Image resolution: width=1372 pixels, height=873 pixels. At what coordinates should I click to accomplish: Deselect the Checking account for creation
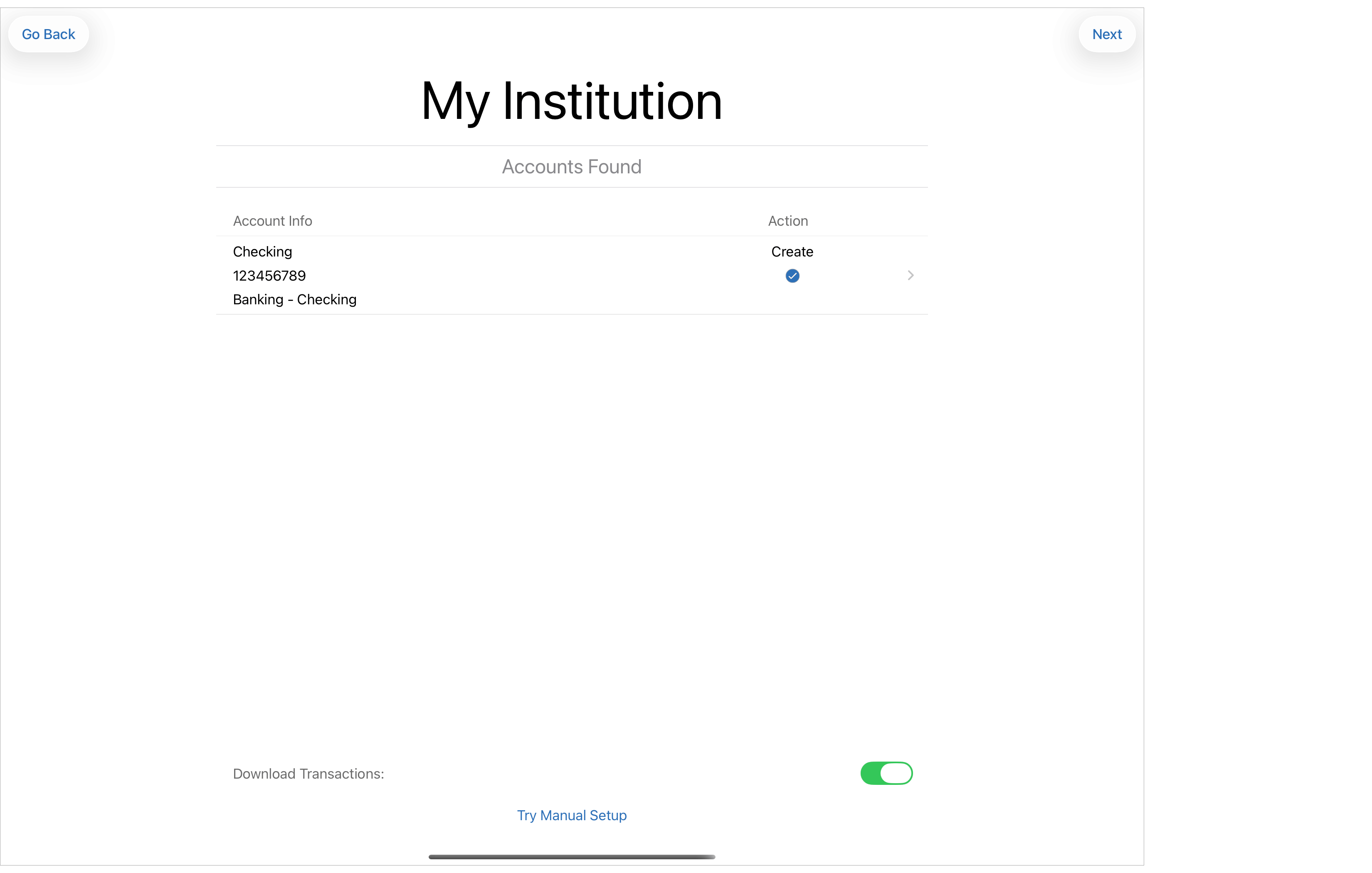tap(792, 275)
